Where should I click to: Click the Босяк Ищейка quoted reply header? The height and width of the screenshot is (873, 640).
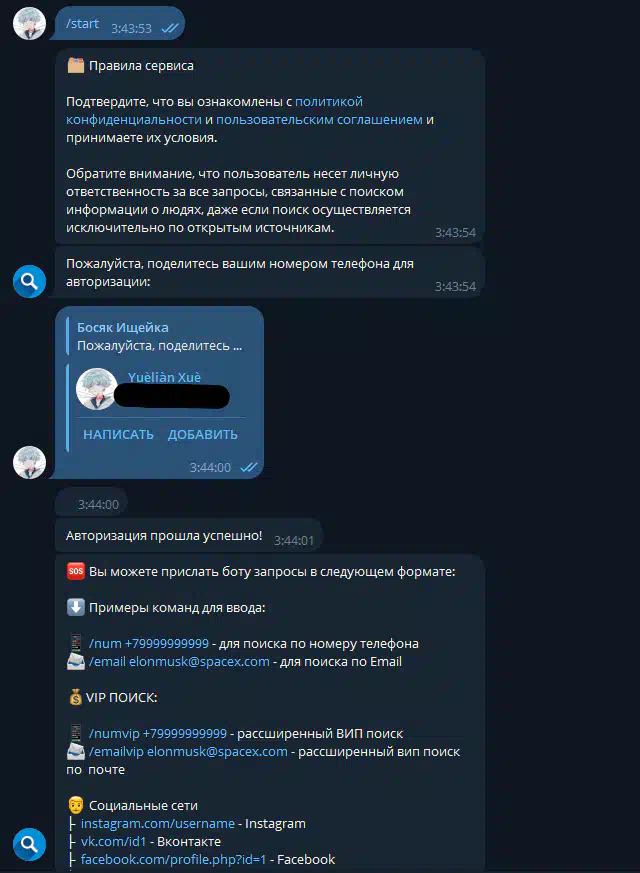(x=122, y=327)
